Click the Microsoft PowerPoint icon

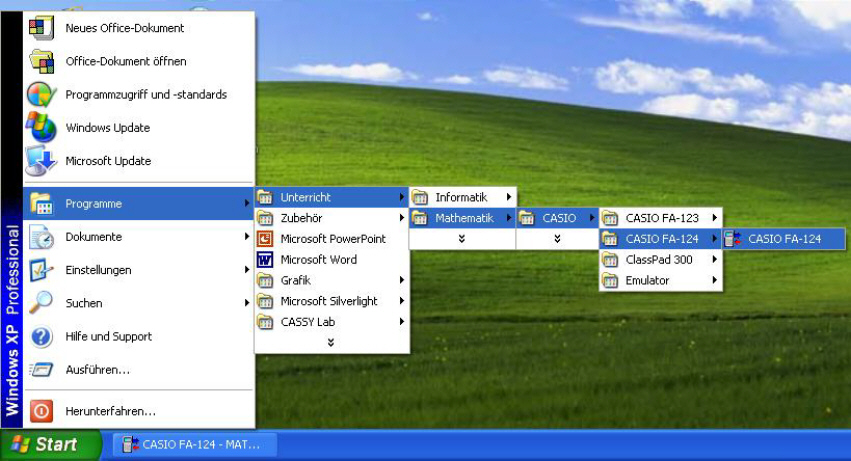[x=265, y=239]
